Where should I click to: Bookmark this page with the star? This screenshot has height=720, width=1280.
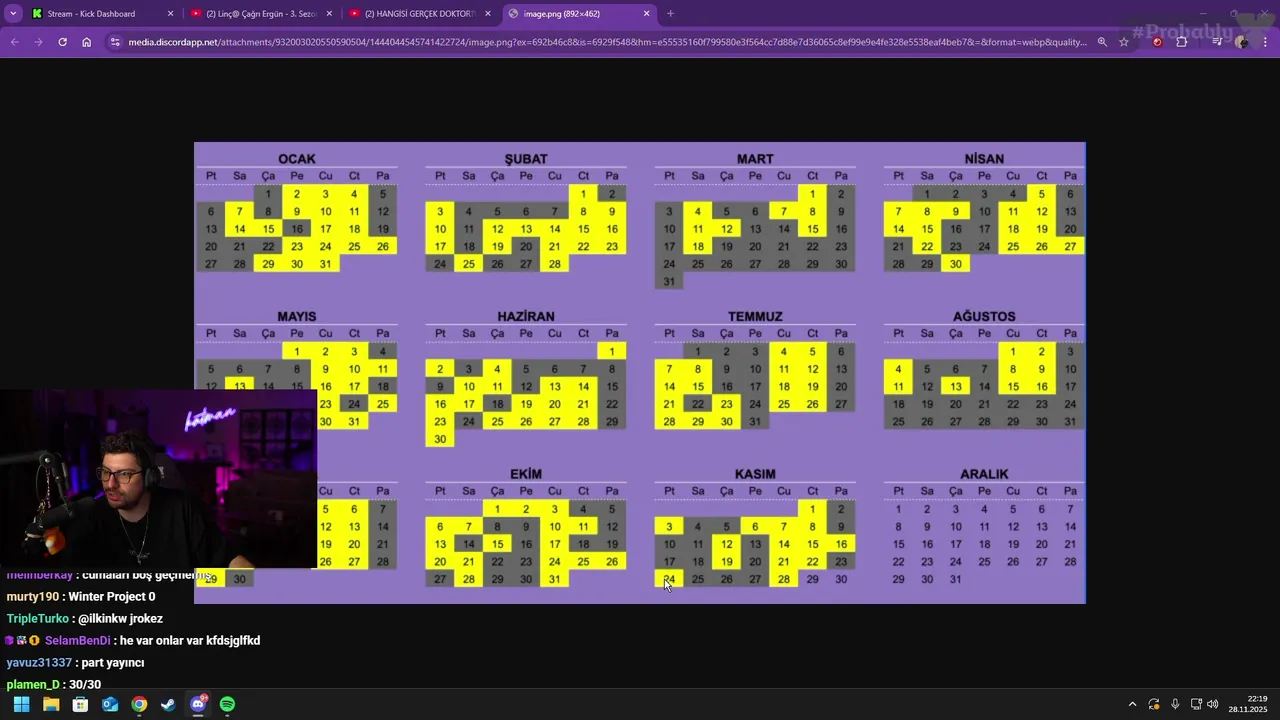tap(1124, 42)
